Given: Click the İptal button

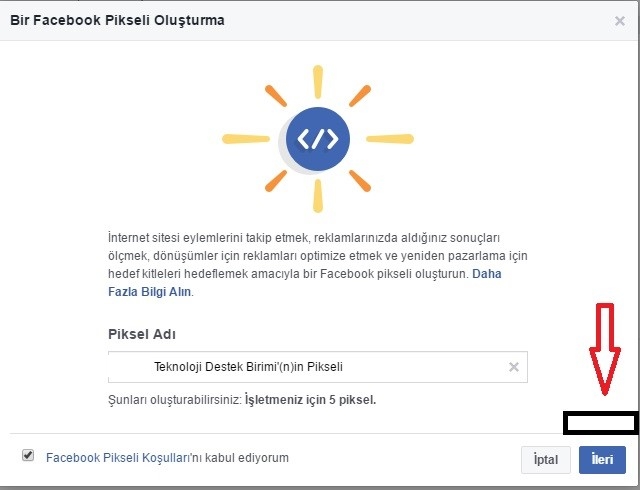Looking at the screenshot, I should (x=546, y=460).
